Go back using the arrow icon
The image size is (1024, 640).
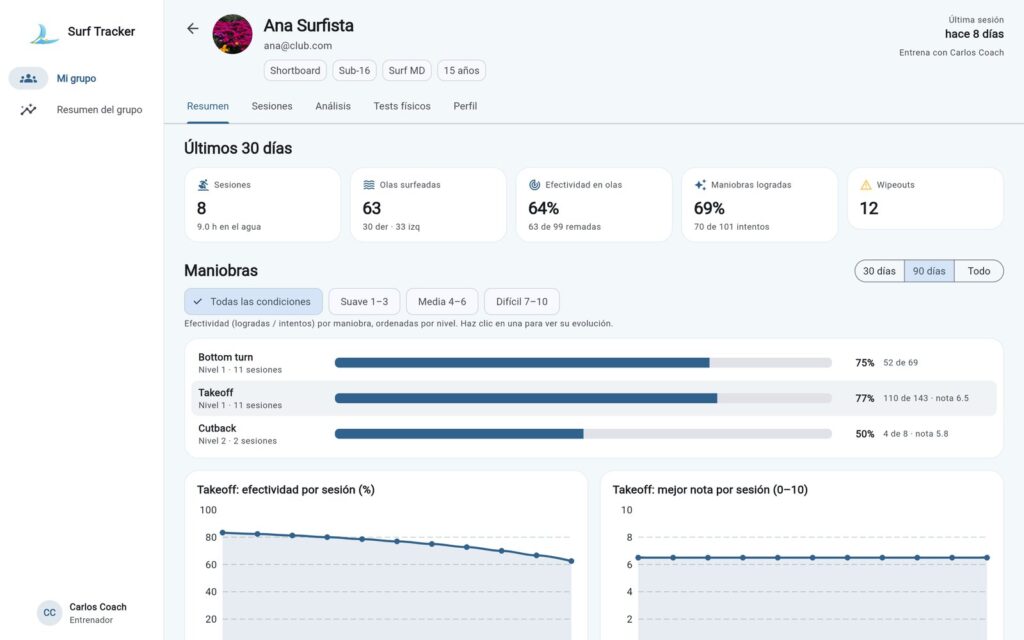coord(193,28)
